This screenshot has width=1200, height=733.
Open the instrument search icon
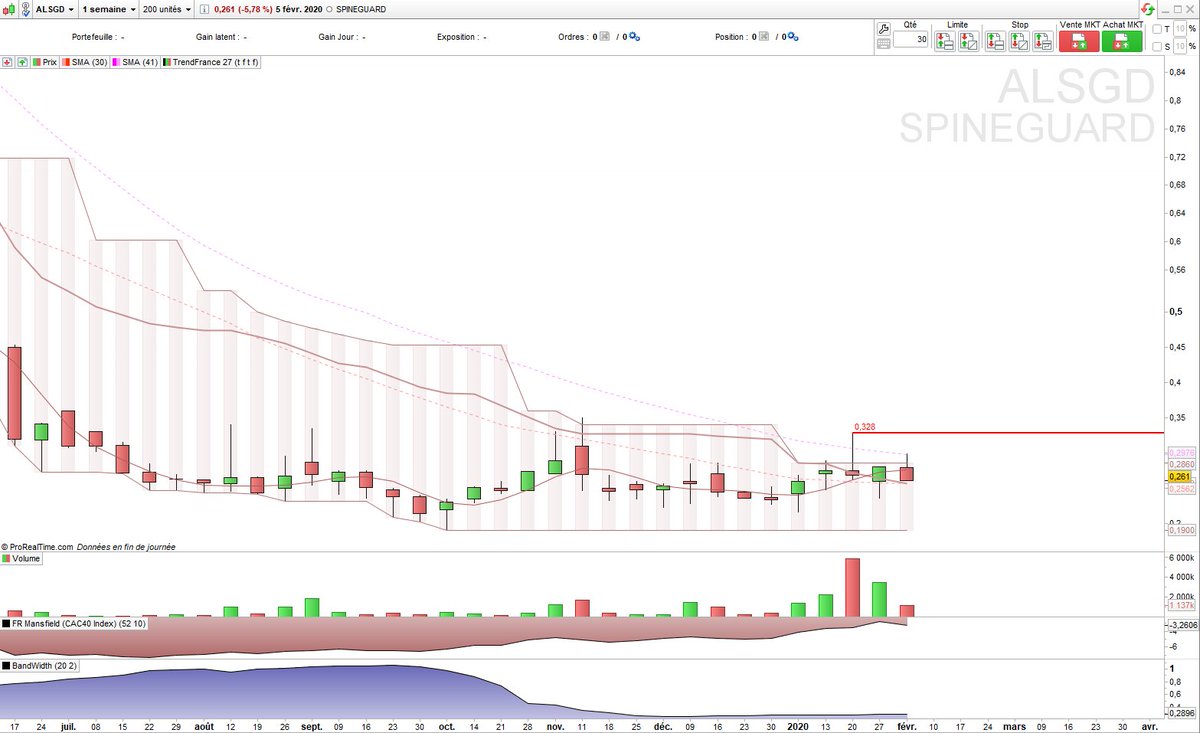click(x=25, y=9)
